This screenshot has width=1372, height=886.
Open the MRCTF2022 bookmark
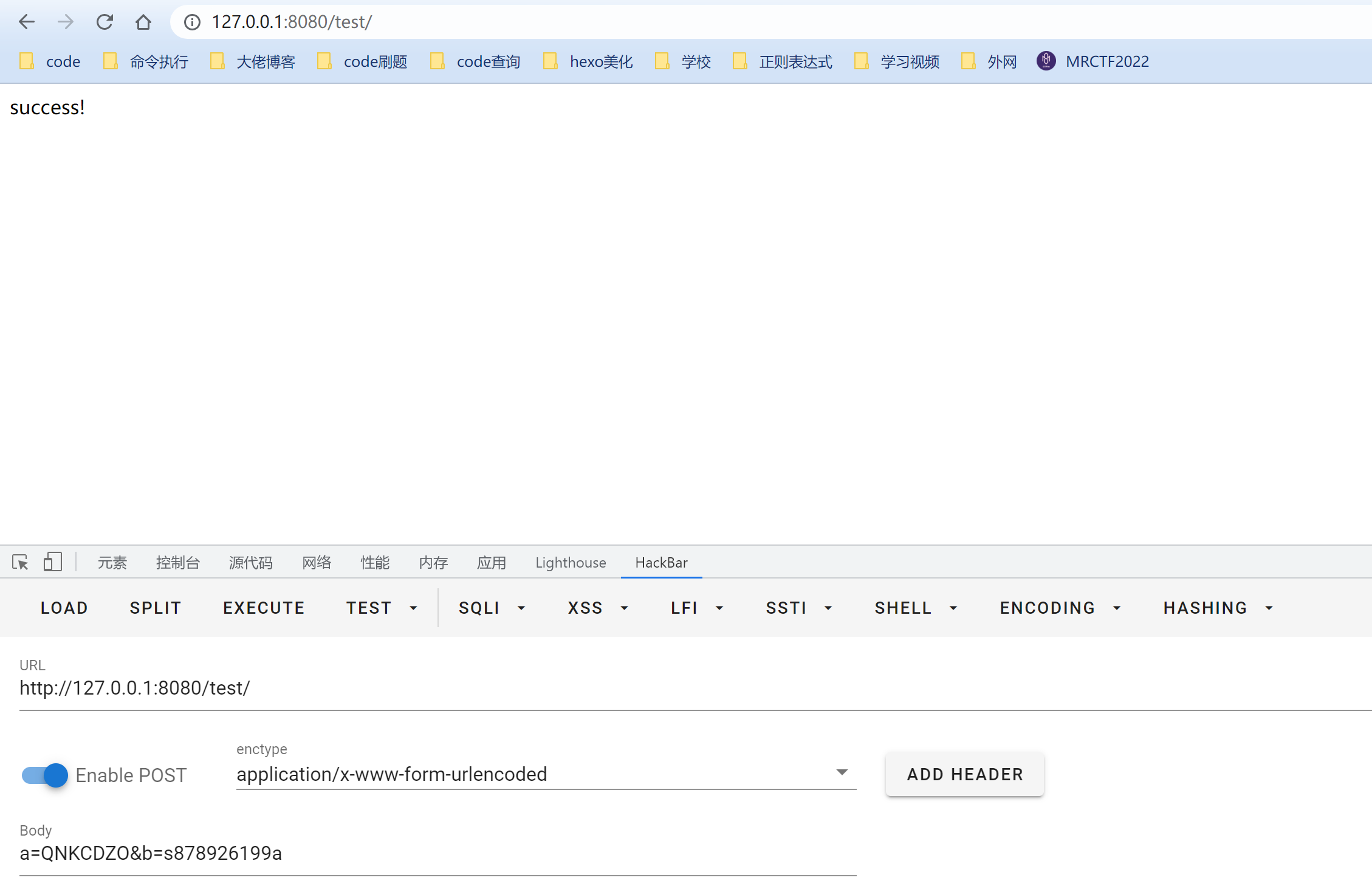pyautogui.click(x=1093, y=61)
